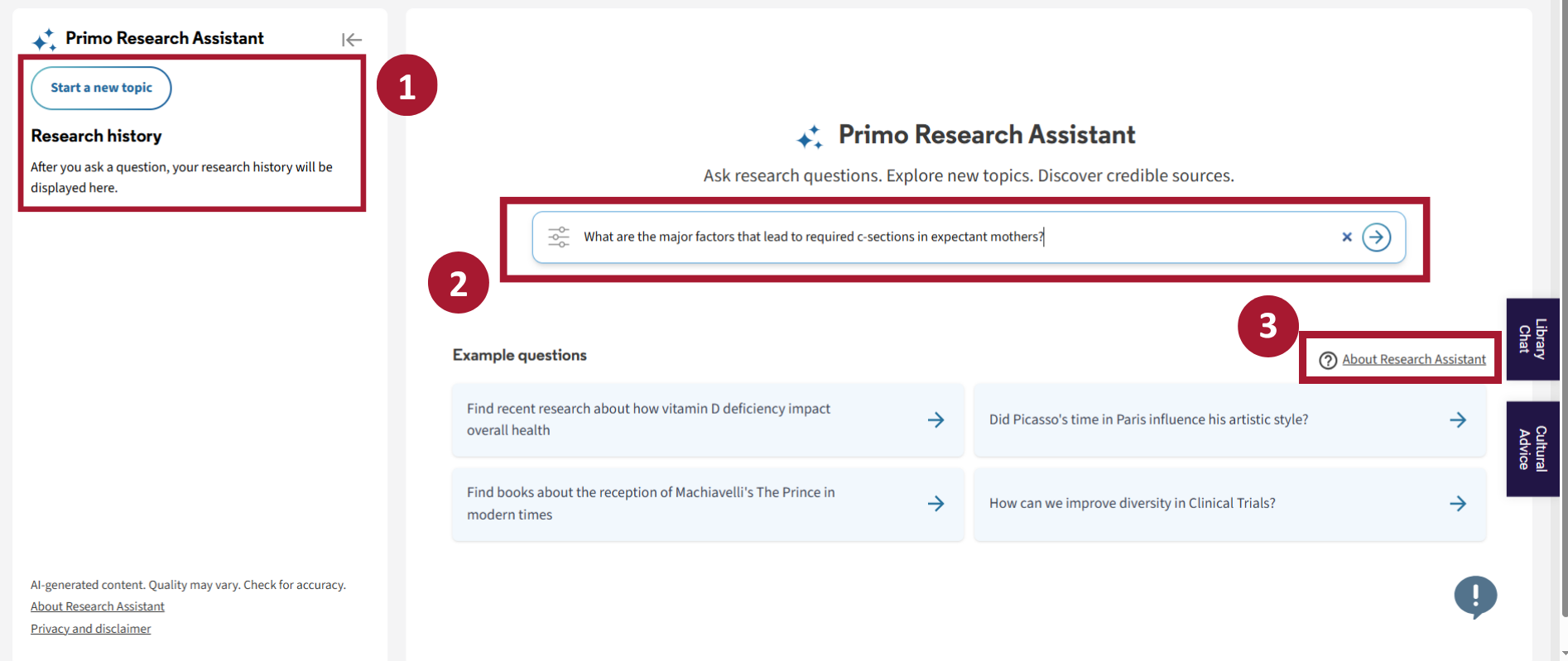The height and width of the screenshot is (661, 1568).
Task: Open the Library Chat side tab
Action: [x=1532, y=339]
